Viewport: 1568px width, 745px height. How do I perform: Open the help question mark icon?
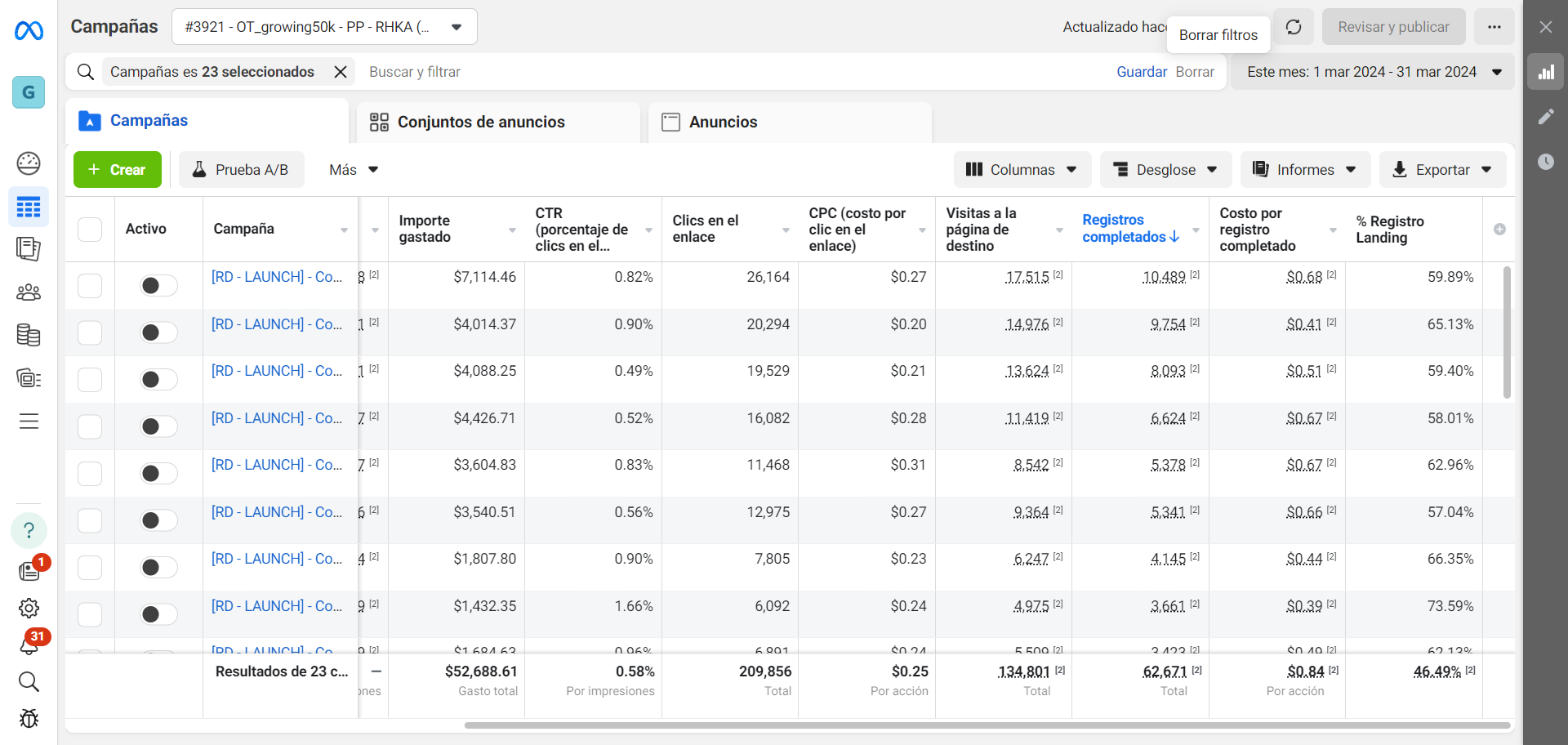(29, 530)
